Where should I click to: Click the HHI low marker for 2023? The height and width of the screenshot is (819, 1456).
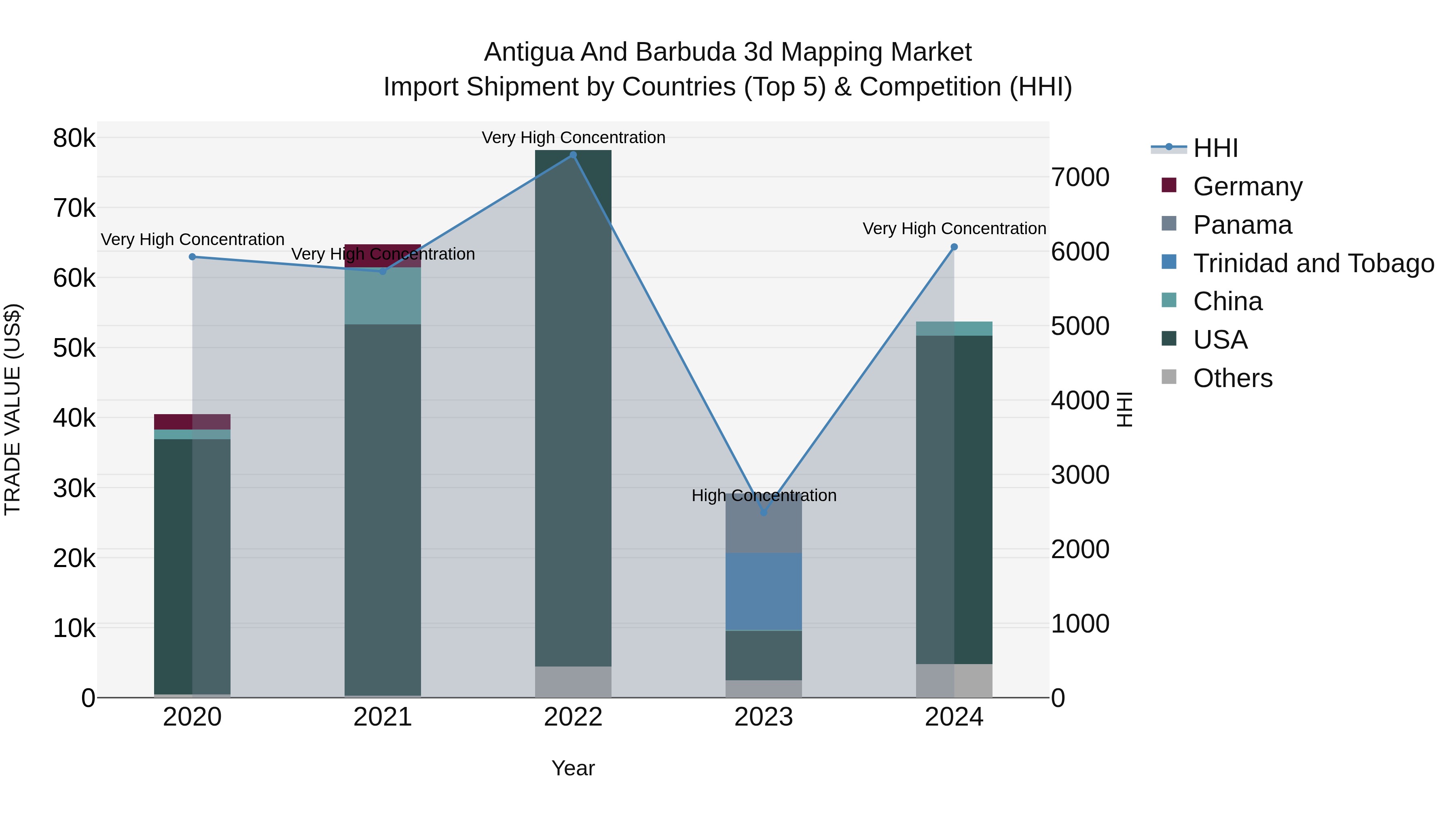tap(764, 512)
